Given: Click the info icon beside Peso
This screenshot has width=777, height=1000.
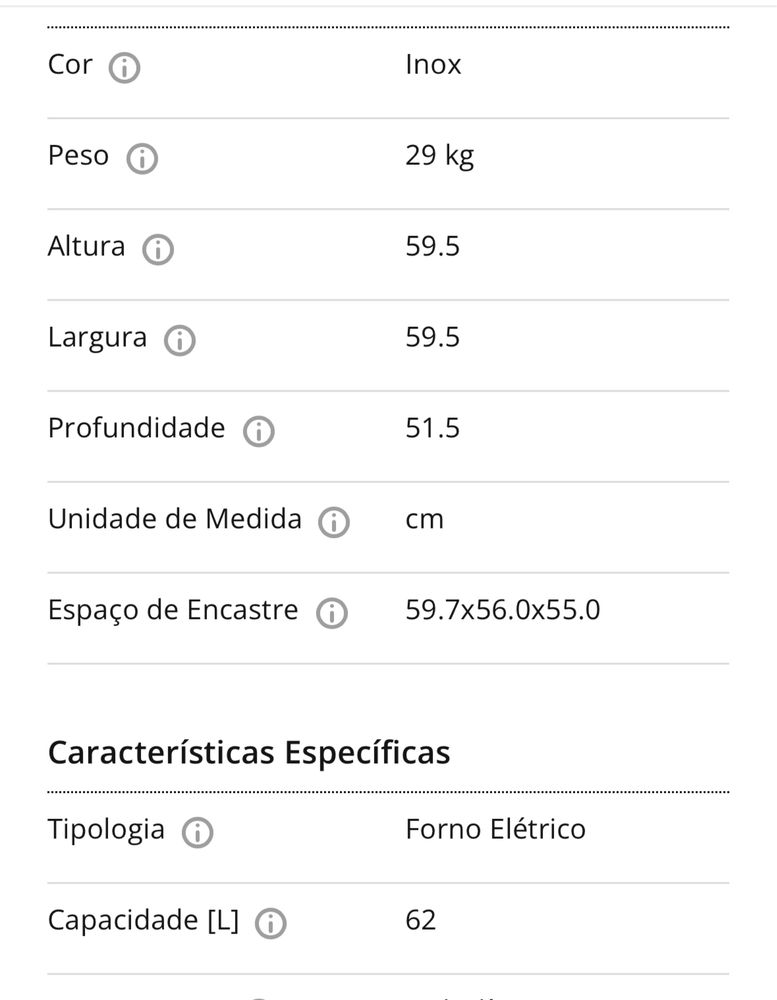Looking at the screenshot, I should pyautogui.click(x=142, y=159).
